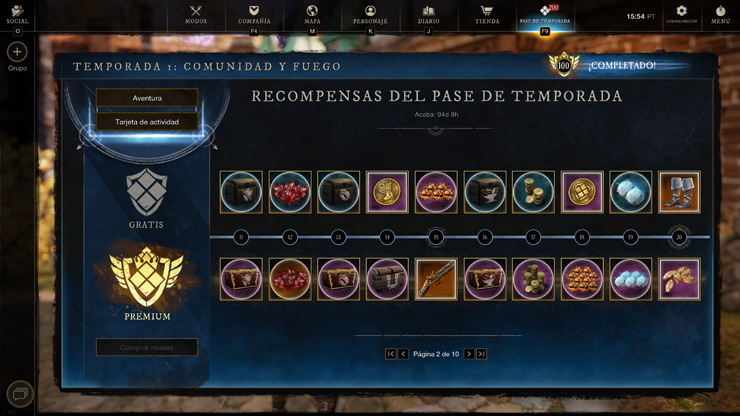Jump to the last rewards page
Image resolution: width=740 pixels, height=416 pixels.
(481, 354)
